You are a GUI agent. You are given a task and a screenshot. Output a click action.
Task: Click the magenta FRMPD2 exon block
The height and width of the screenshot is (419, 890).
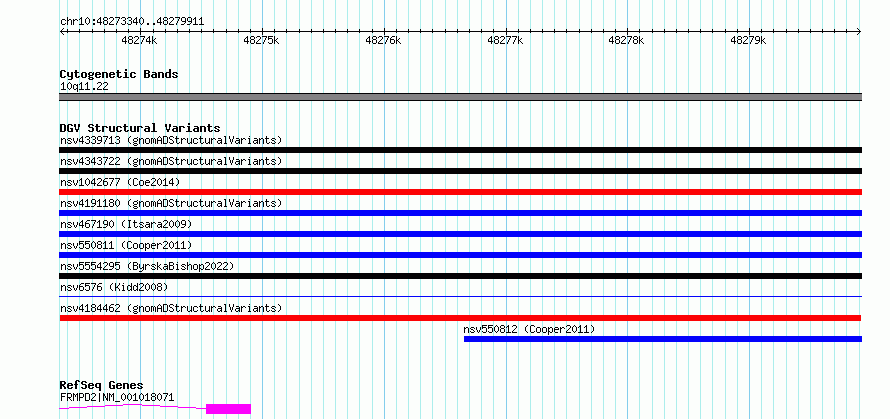pyautogui.click(x=228, y=409)
